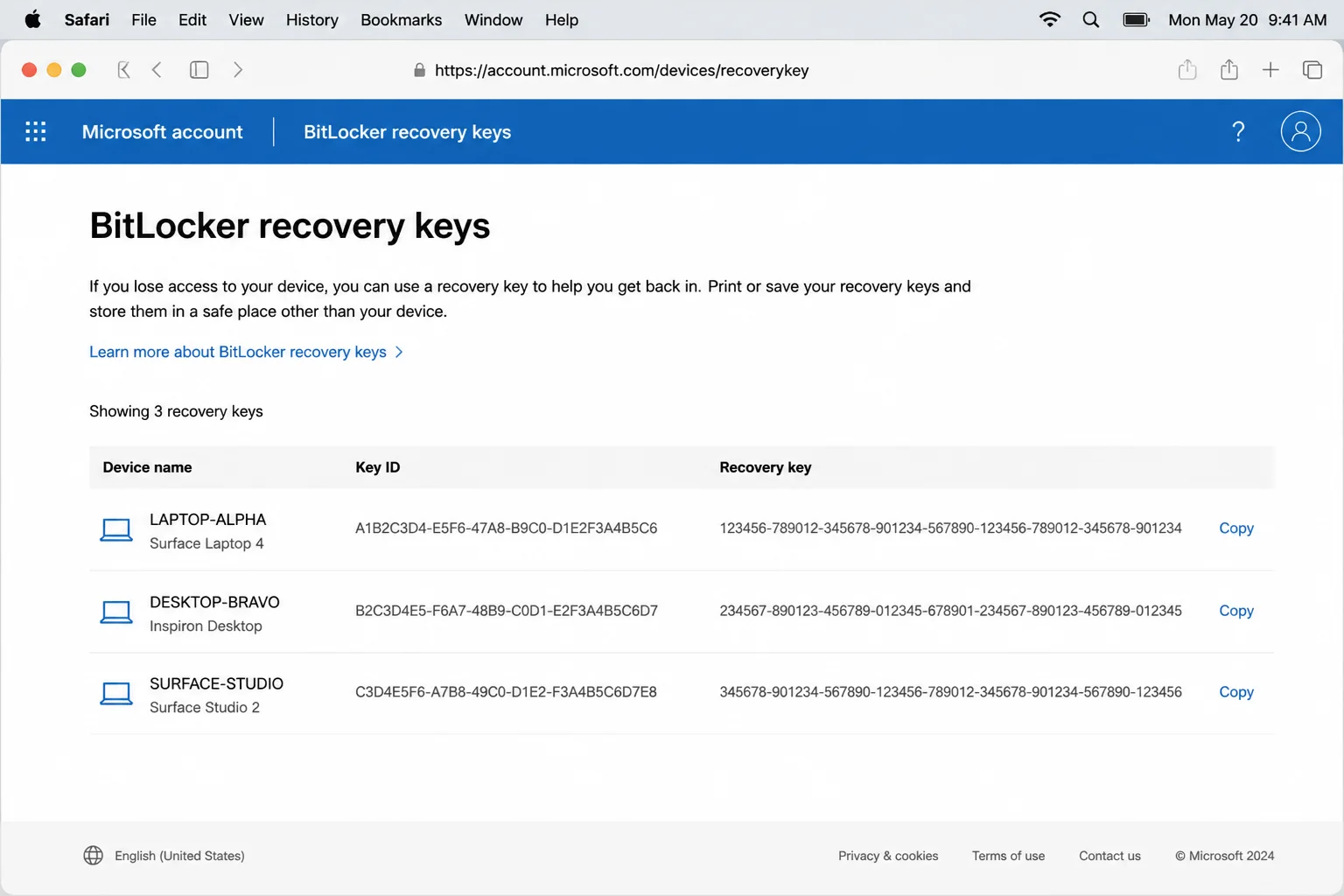This screenshot has width=1344, height=896.
Task: Open Spotlight search in menu bar
Action: [1091, 19]
